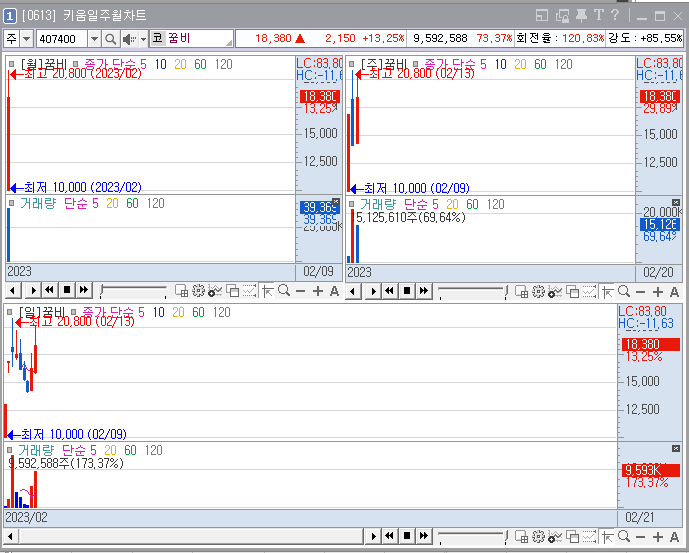
Task: Close weekly chart volume panel with X
Action: click(x=676, y=203)
